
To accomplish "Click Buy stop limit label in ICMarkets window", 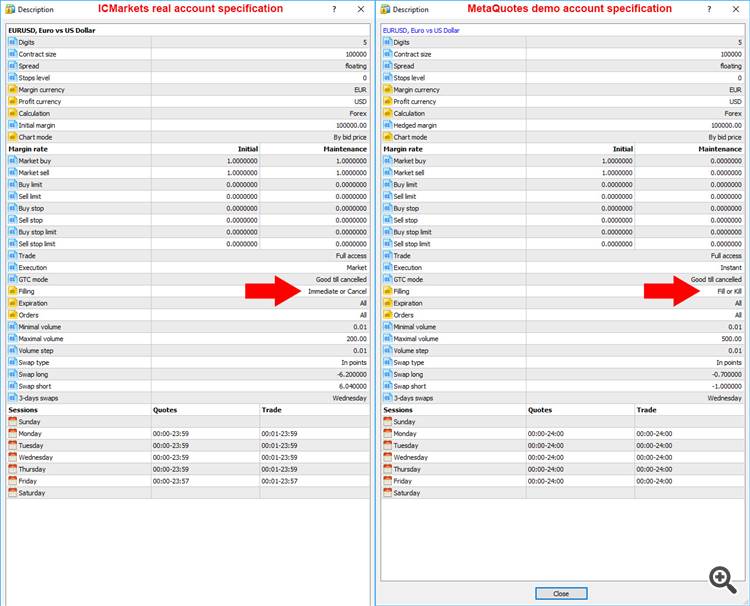I will 37,232.
